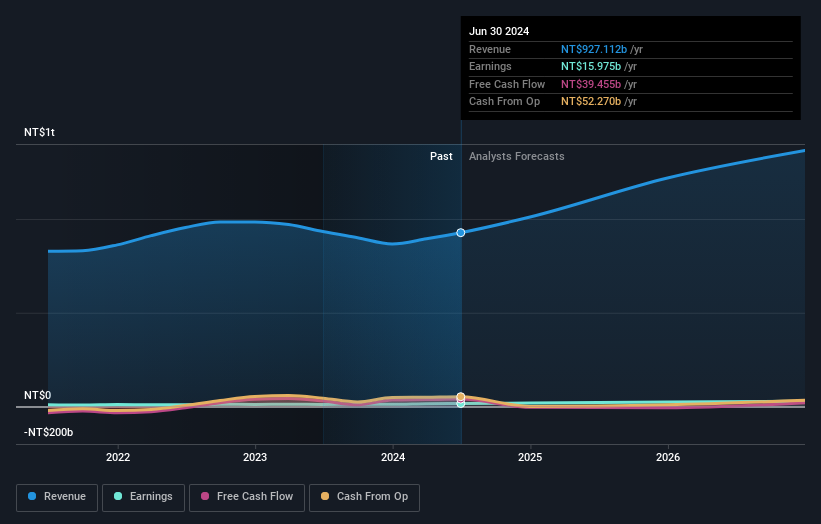The height and width of the screenshot is (524, 821).
Task: Click the NT$1t y-axis label
Action: point(39,132)
